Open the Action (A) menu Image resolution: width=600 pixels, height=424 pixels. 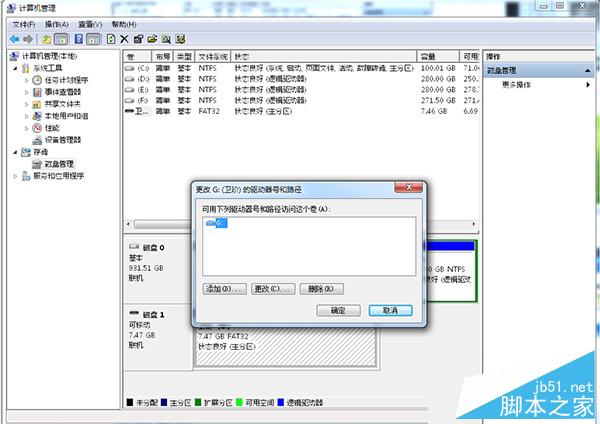coord(57,24)
